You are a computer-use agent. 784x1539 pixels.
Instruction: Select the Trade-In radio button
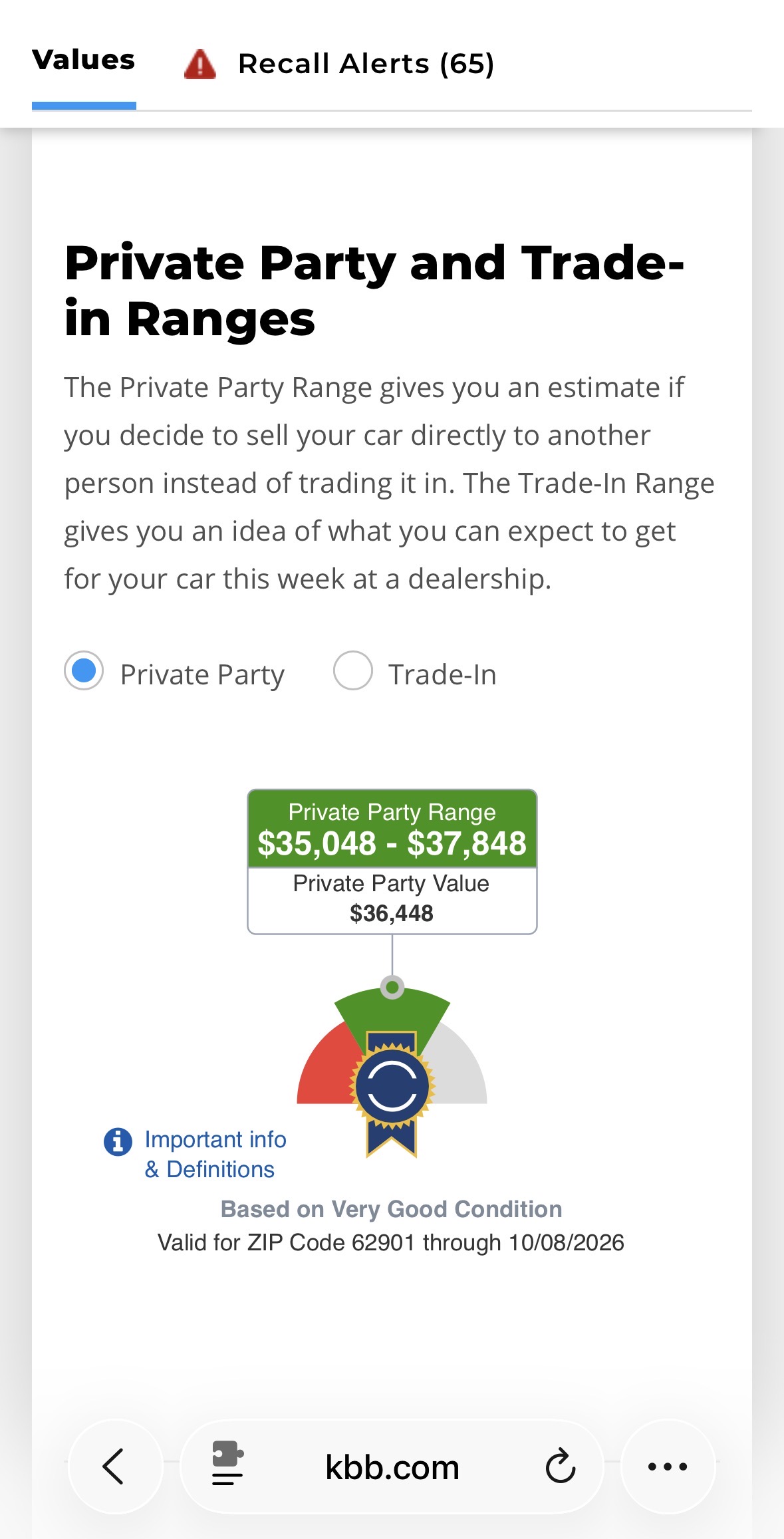(352, 670)
